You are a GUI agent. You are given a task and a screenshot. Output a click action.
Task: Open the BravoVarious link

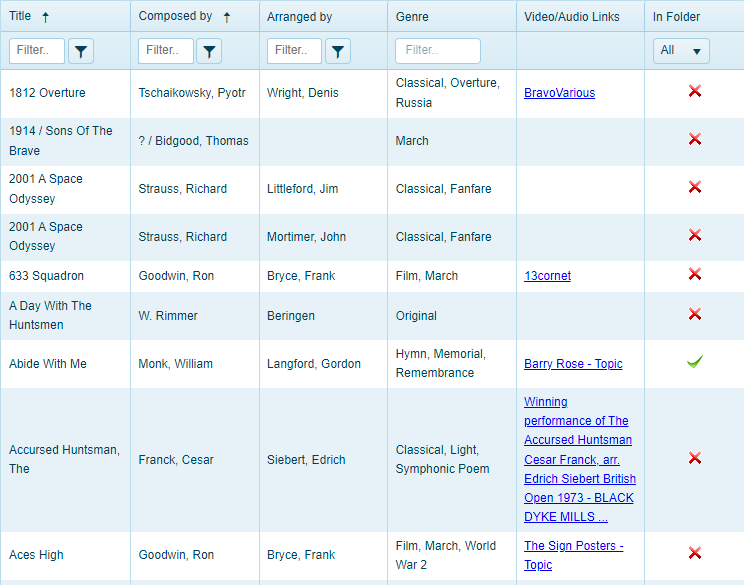[559, 93]
